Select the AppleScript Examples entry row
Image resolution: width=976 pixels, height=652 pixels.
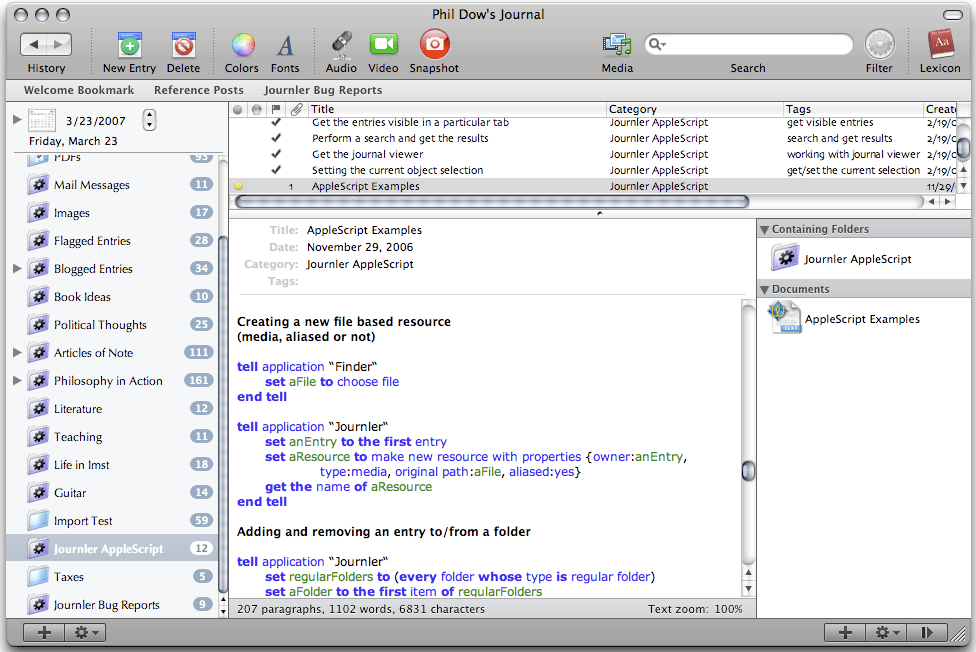click(594, 186)
